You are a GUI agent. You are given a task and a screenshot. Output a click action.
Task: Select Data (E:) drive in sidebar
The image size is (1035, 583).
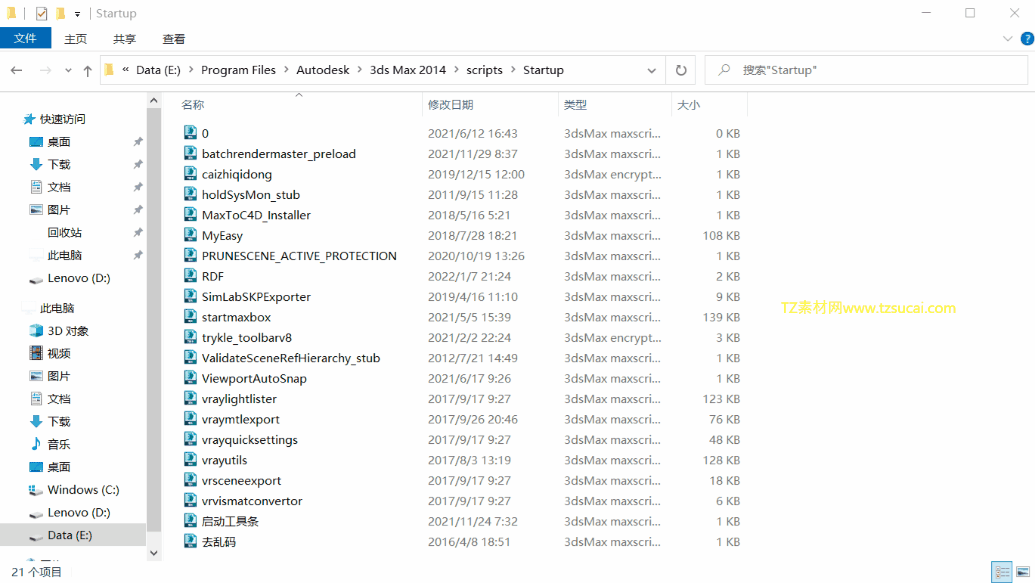pyautogui.click(x=69, y=535)
